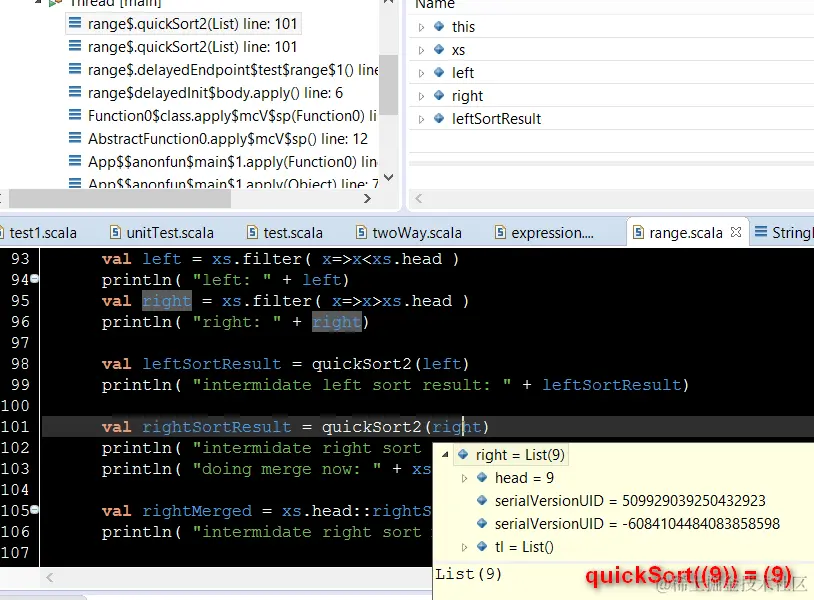Select the Function0$class.apply$mcV$sp stack frame
The image size is (814, 600).
[222, 116]
